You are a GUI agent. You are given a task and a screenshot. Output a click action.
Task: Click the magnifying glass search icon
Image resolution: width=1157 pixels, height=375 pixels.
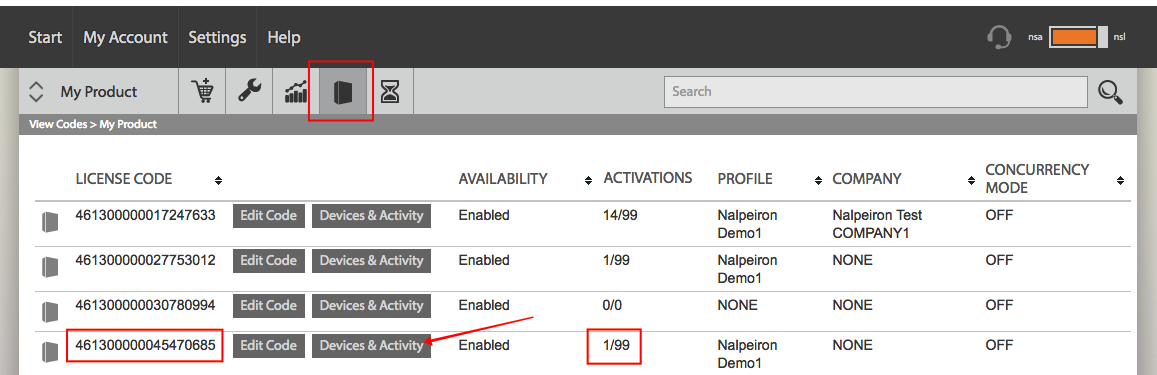(x=1111, y=92)
